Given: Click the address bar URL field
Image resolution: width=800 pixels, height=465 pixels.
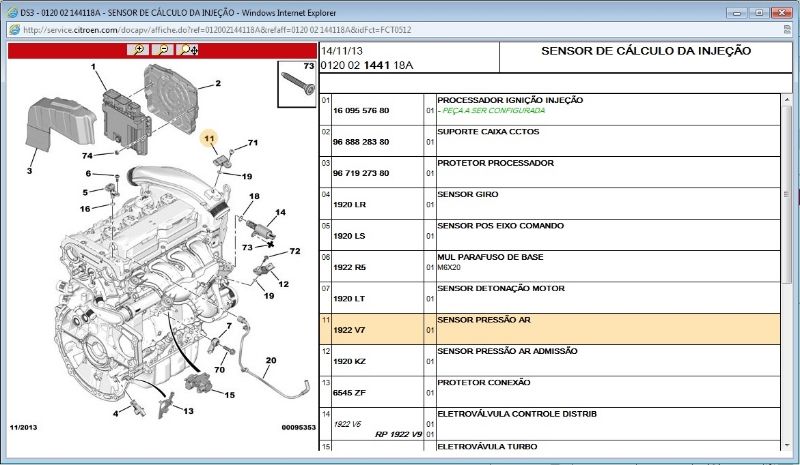Looking at the screenshot, I should coord(398,30).
